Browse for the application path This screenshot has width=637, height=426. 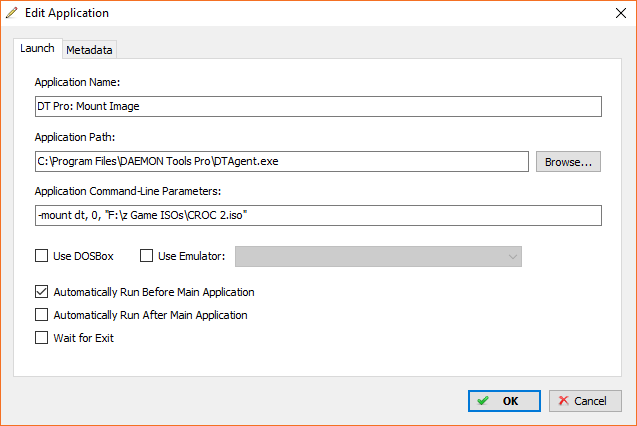[x=568, y=162]
